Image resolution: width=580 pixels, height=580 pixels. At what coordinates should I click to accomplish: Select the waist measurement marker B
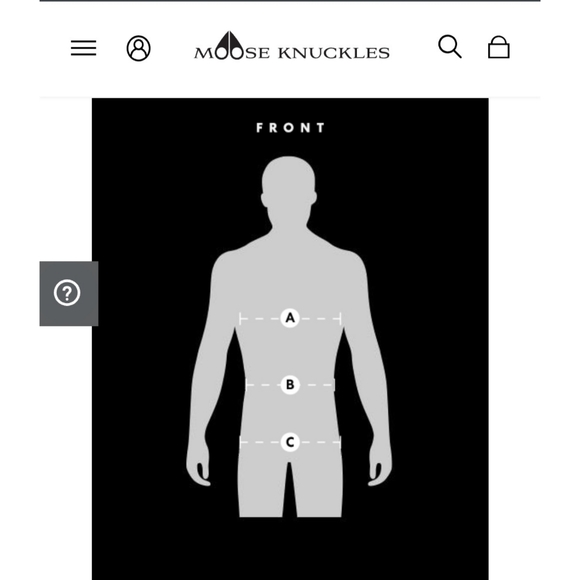(290, 385)
